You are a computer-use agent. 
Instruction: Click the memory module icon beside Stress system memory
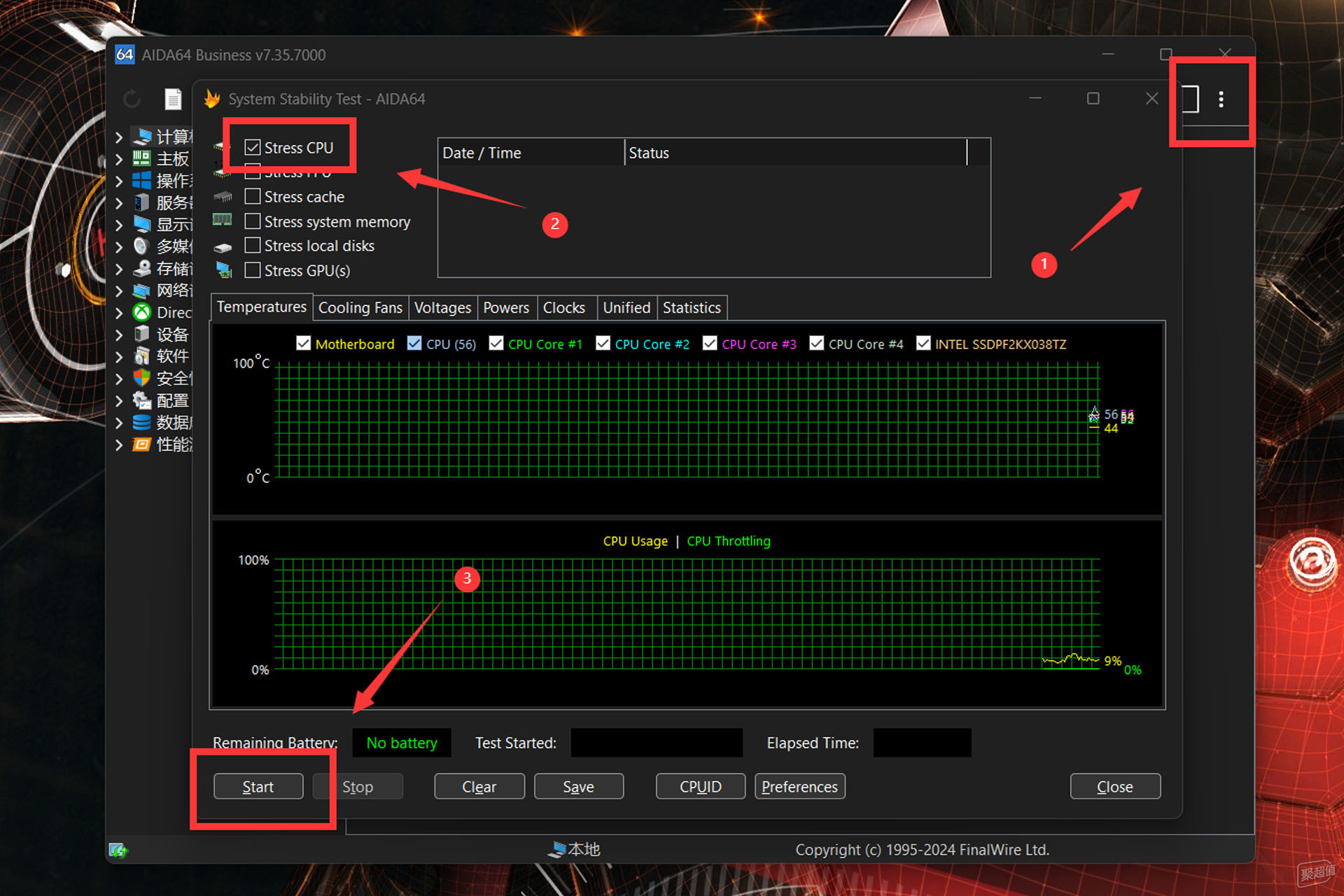(x=222, y=220)
